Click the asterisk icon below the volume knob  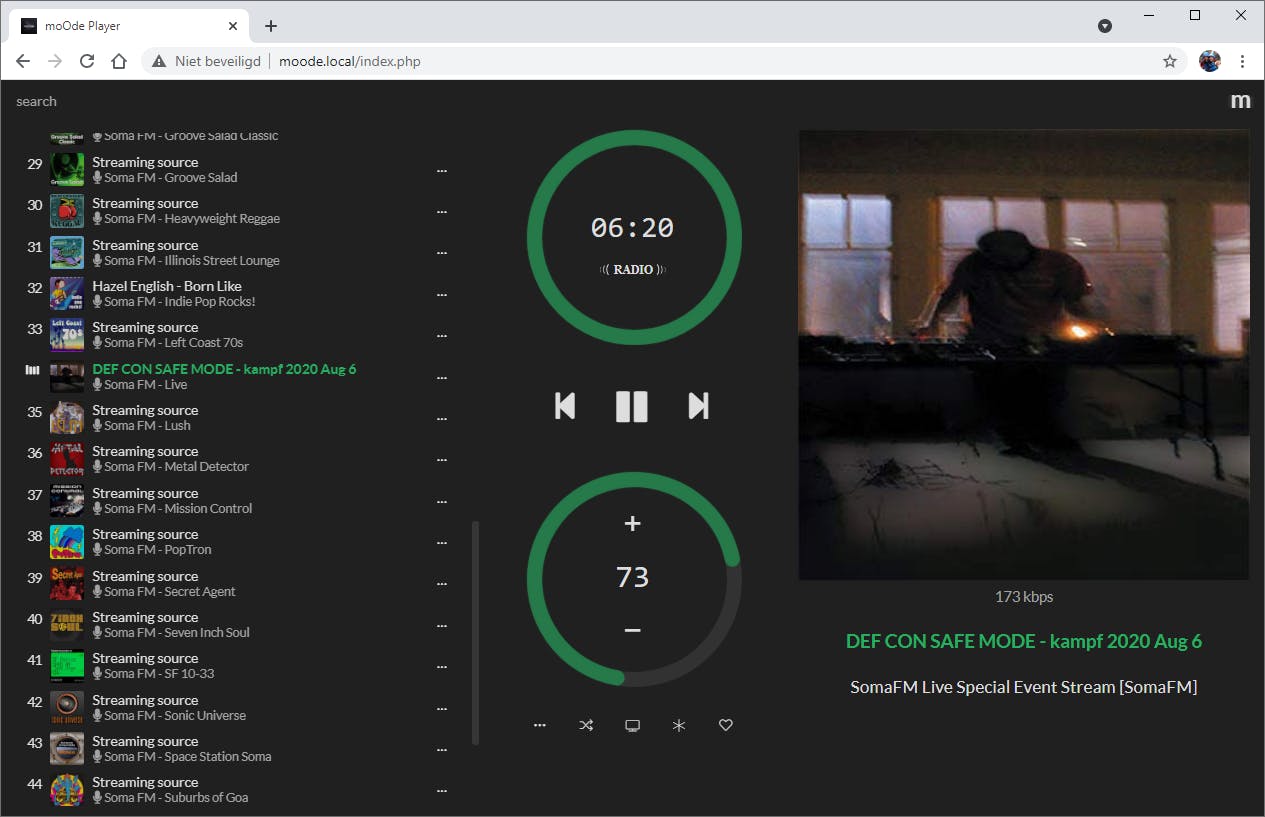tap(679, 725)
